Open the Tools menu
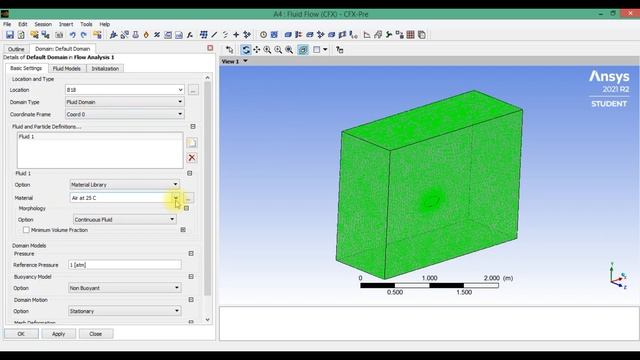This screenshot has width=640, height=360. [86, 24]
